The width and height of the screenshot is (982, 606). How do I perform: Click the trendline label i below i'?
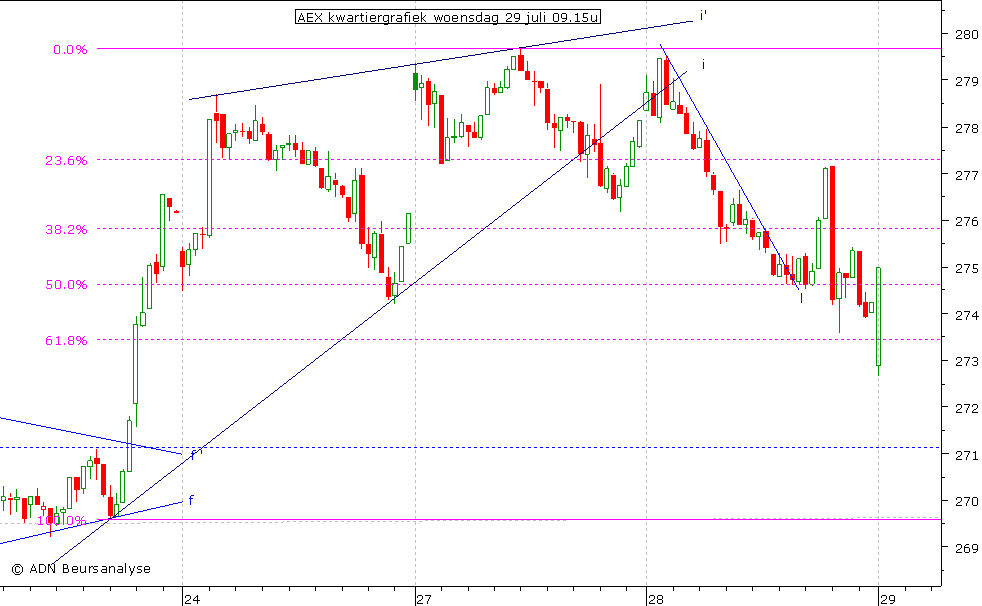[x=703, y=64]
